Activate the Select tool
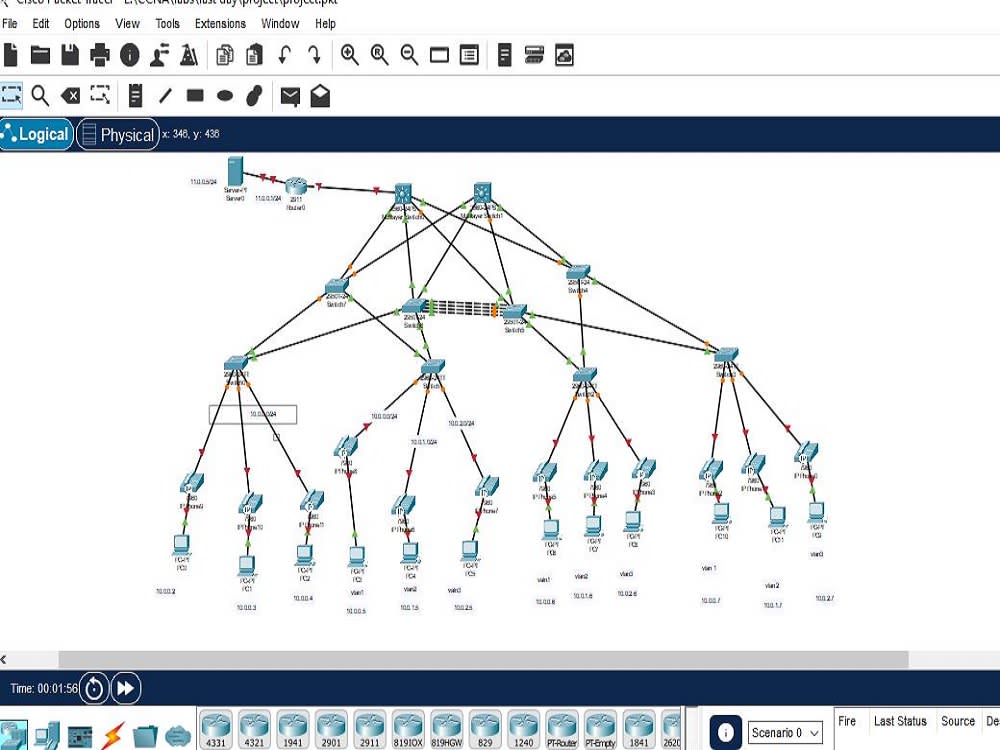Screen dimensions: 1000x750 click(11, 96)
